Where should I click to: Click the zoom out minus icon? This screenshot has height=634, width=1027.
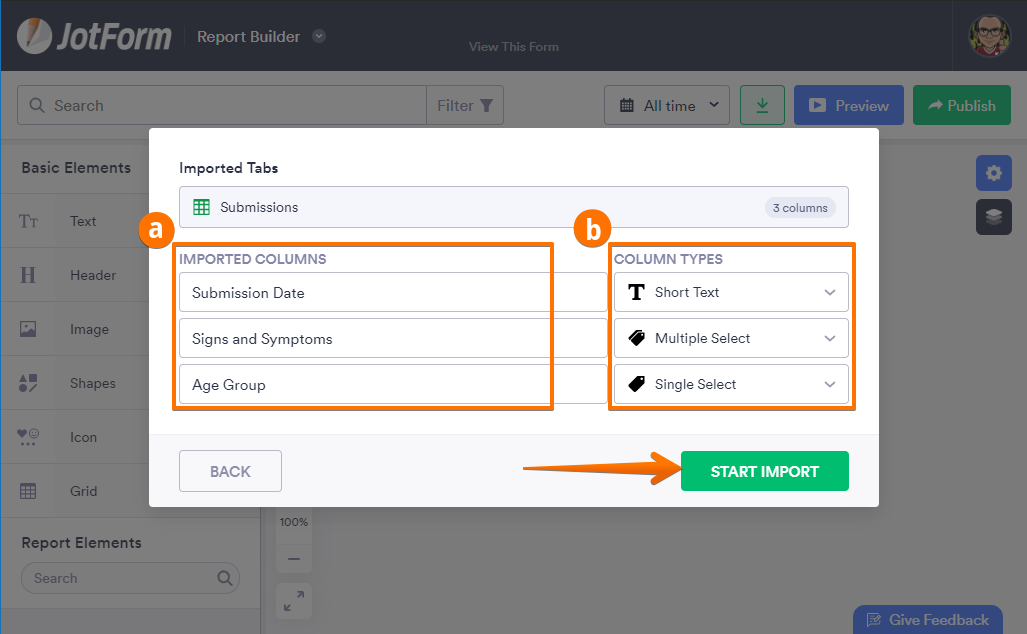(x=294, y=559)
